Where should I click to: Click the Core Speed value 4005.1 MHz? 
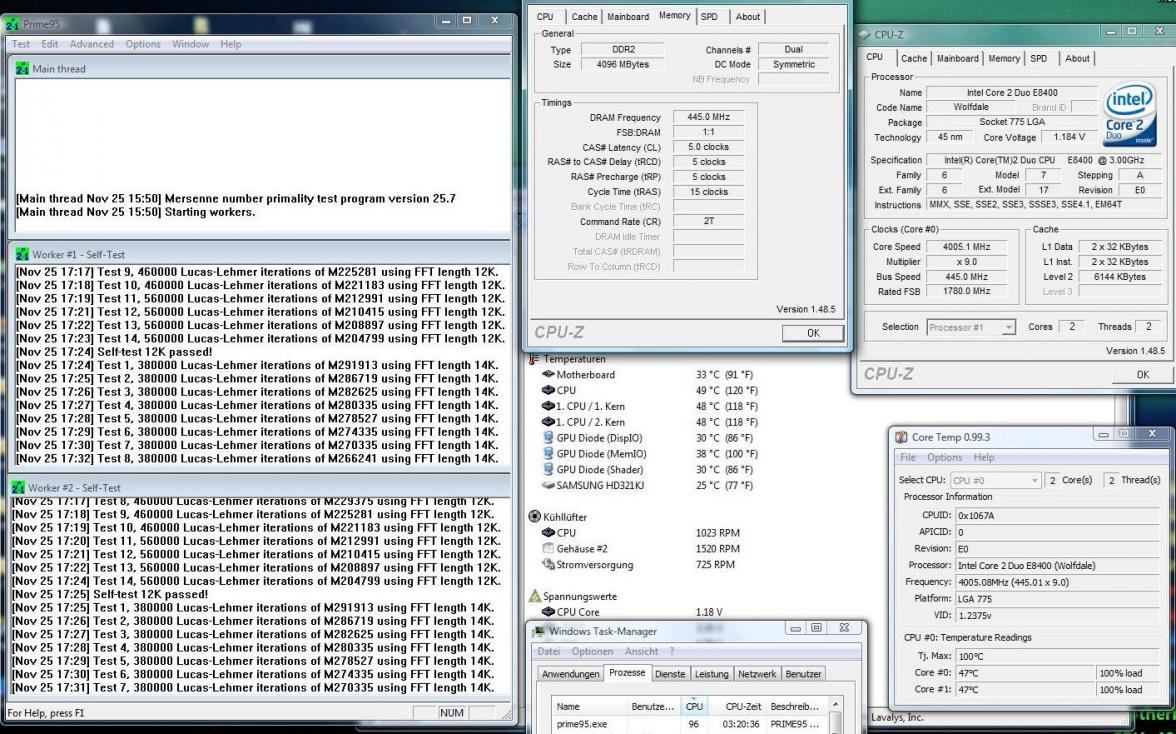pyautogui.click(x=967, y=247)
